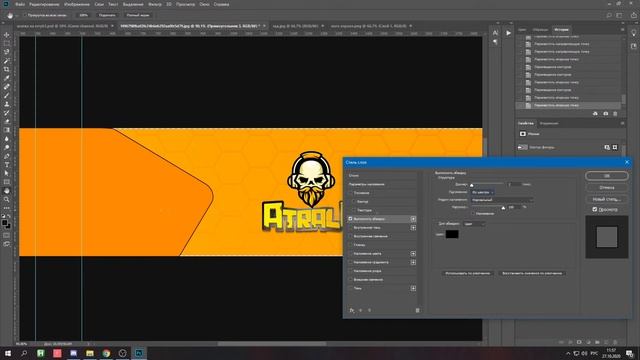The width and height of the screenshot is (640, 360).
Task: Select the Rectangle shape tool
Action: (7, 182)
